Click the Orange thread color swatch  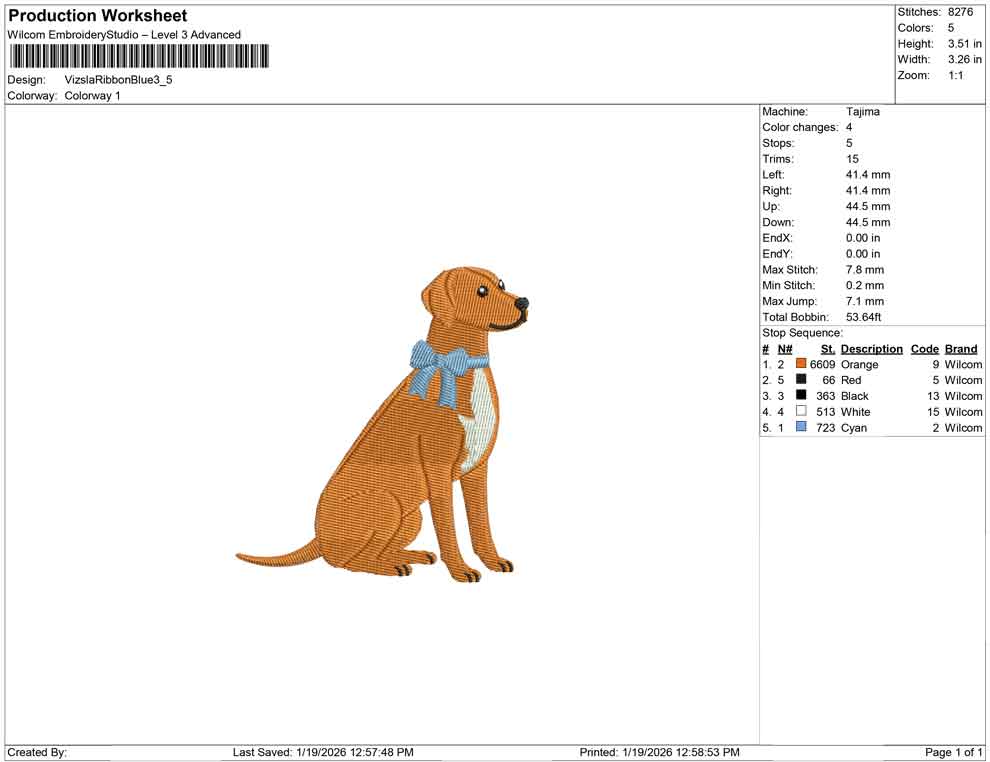click(800, 364)
